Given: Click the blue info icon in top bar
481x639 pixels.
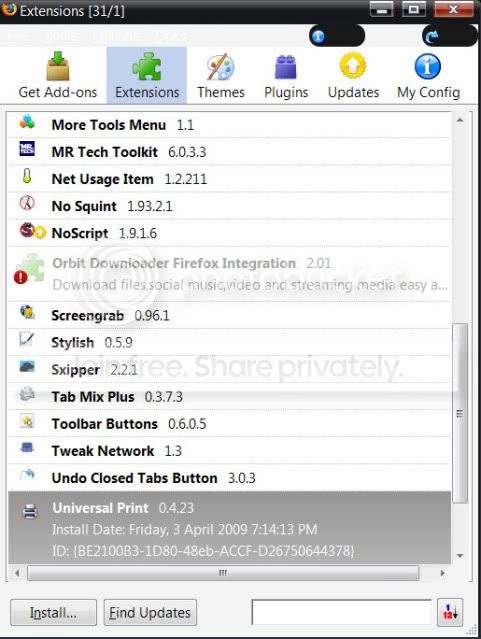Looking at the screenshot, I should (318, 37).
